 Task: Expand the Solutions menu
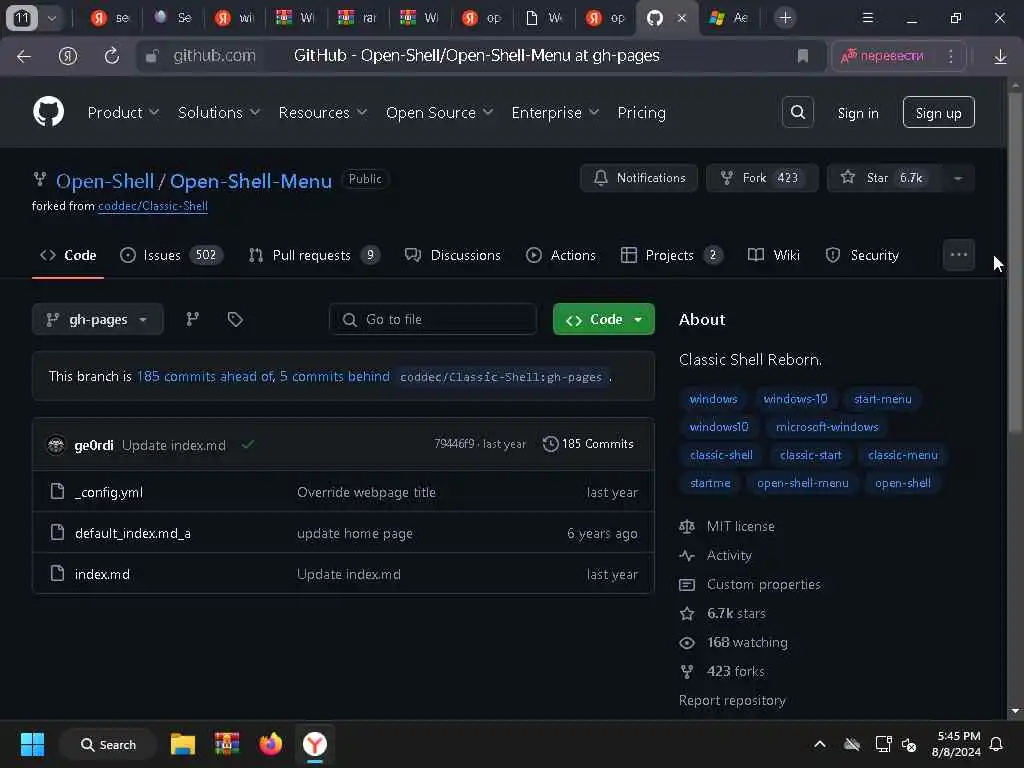[x=219, y=112]
